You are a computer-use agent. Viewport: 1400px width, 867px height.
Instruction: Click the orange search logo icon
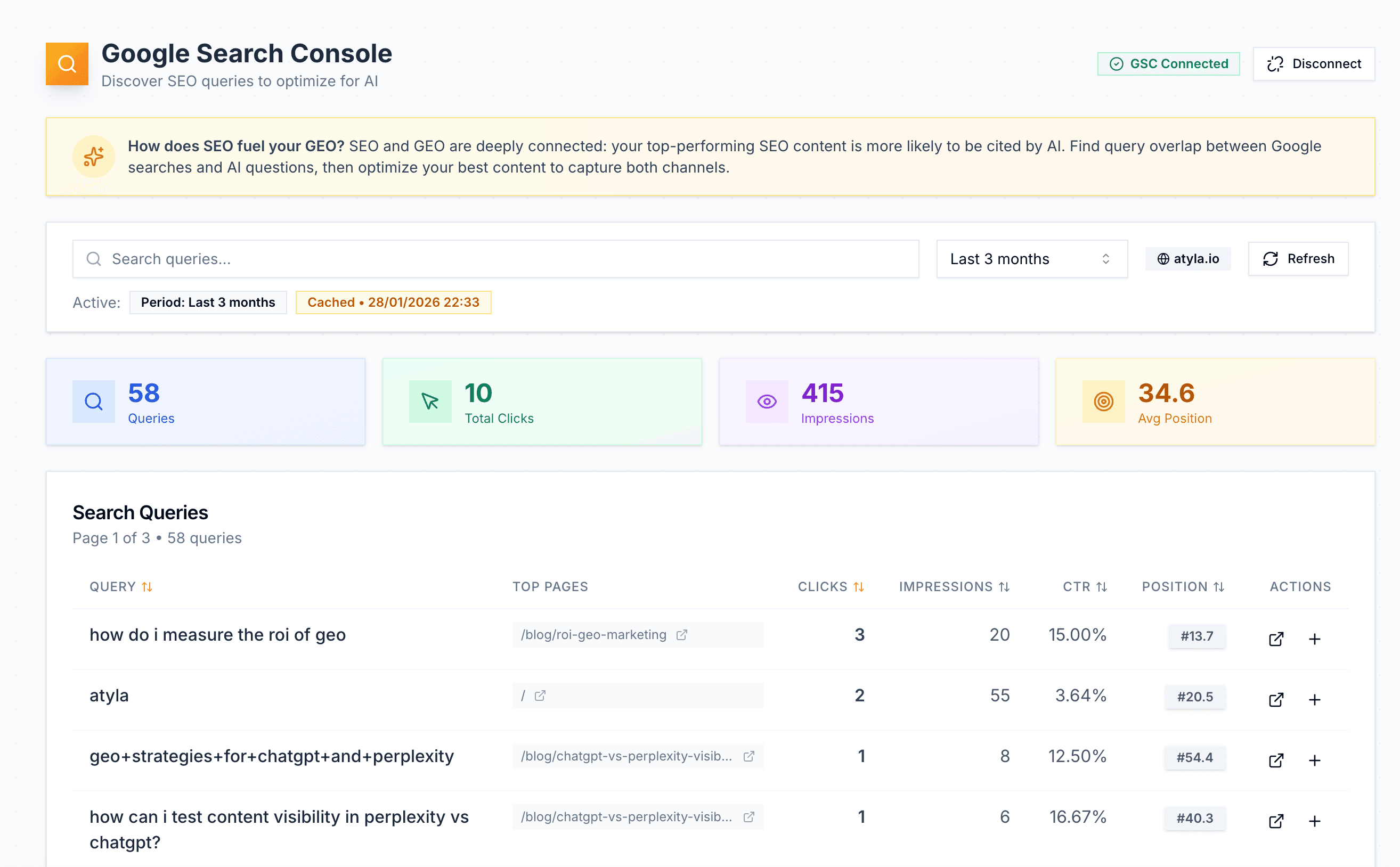click(x=67, y=64)
